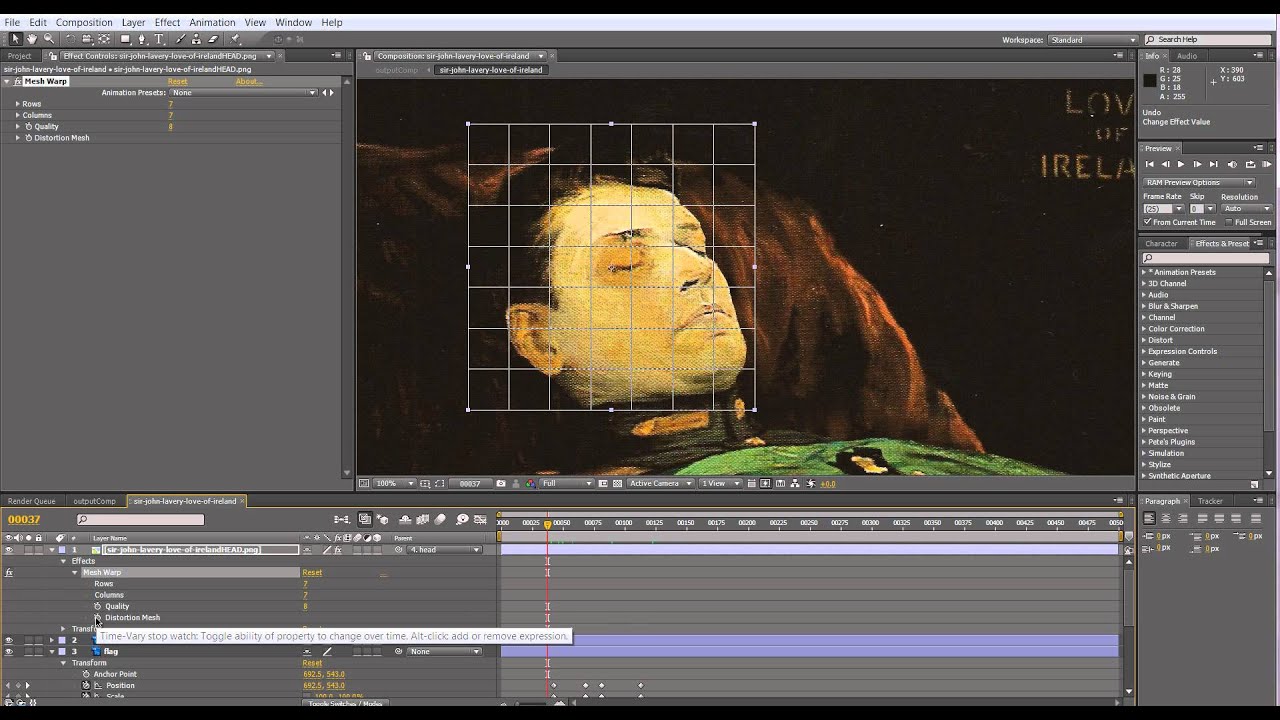Toggle Anchor Point stopwatch in timeline

point(86,674)
